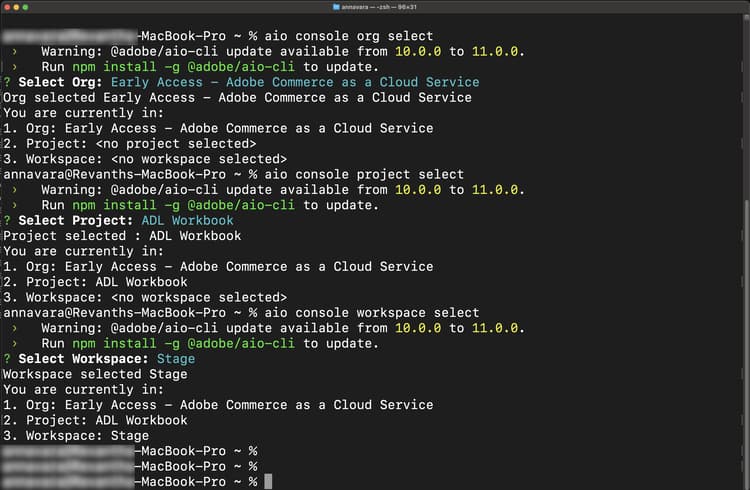Screen dimensions: 750x490
Task: Click the folder proxy icon in title bar
Action: [336, 7]
